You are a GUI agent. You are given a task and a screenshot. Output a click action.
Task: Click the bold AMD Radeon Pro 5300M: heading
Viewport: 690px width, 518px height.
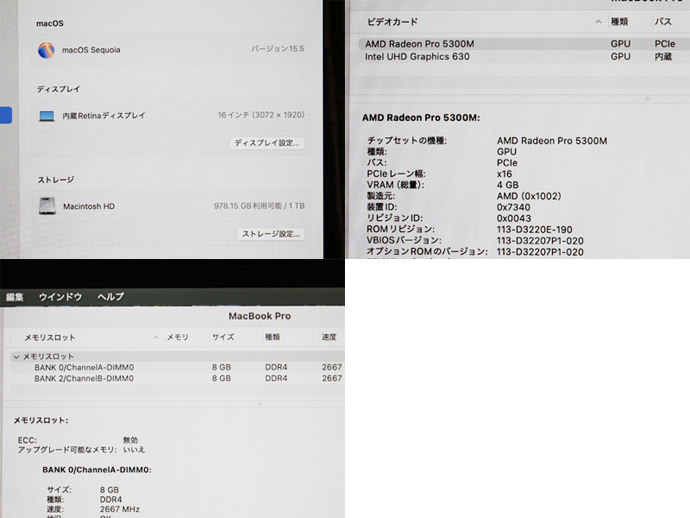pos(421,118)
